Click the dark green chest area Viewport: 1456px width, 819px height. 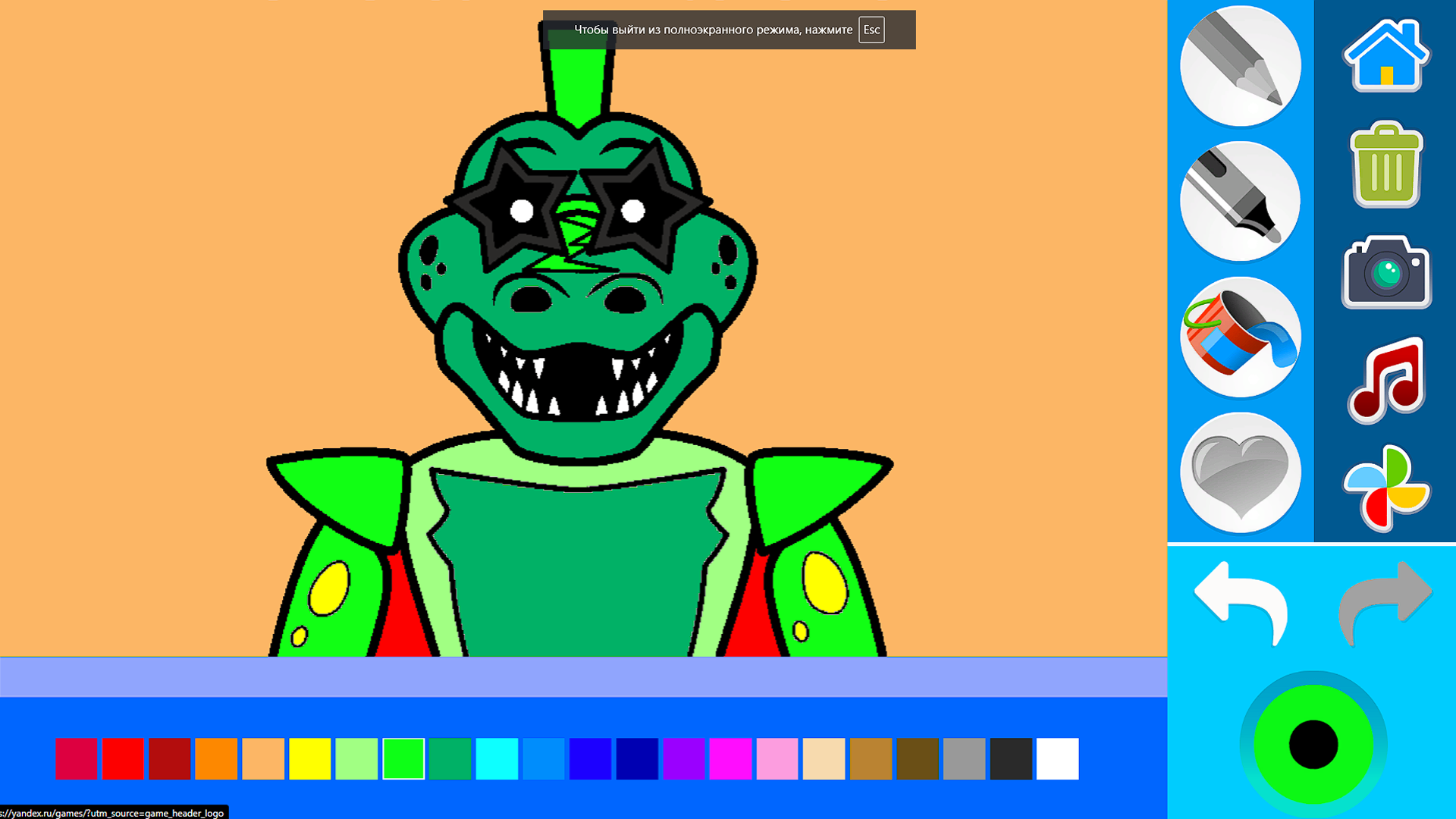click(578, 565)
